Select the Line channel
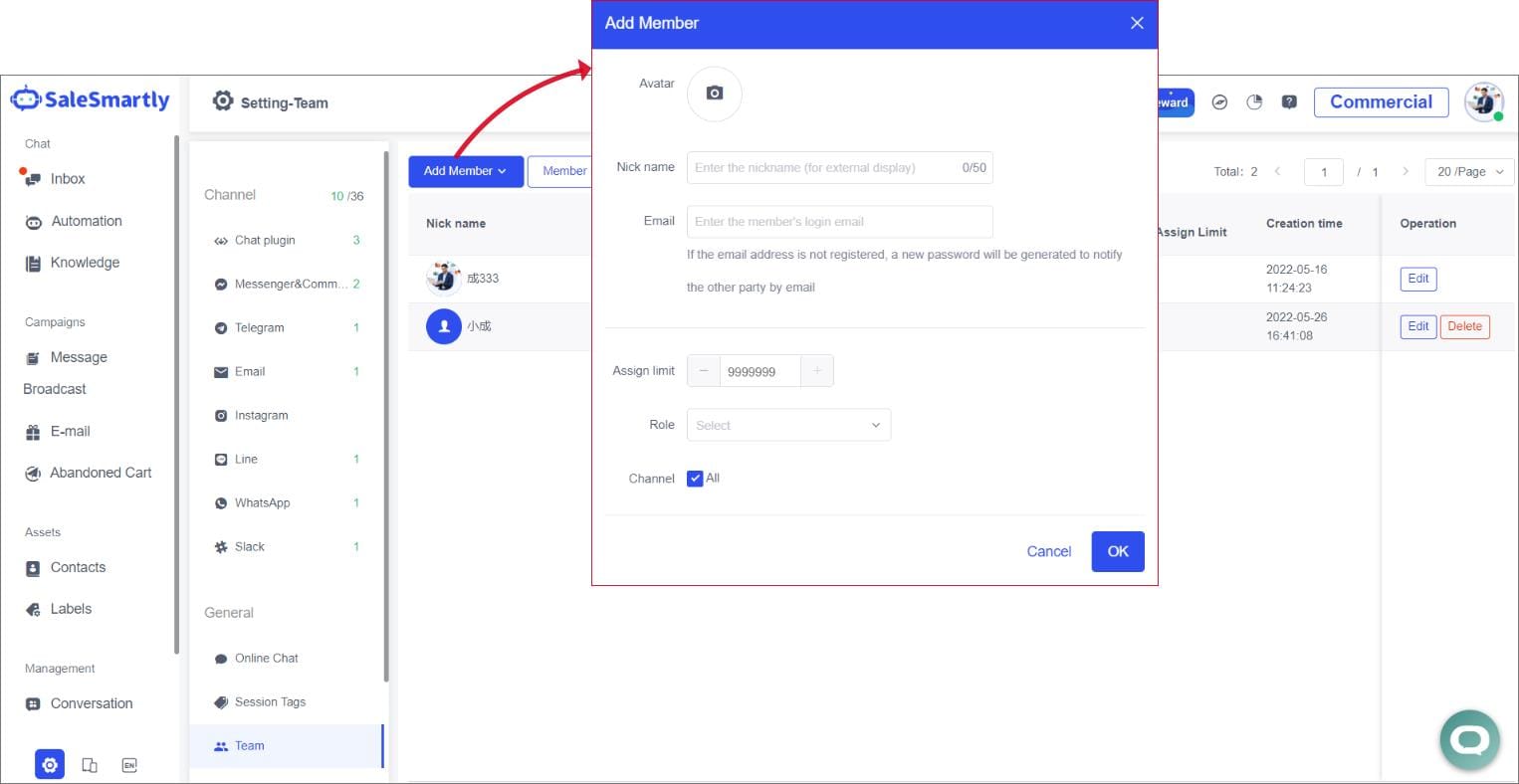This screenshot has width=1519, height=784. click(x=287, y=459)
